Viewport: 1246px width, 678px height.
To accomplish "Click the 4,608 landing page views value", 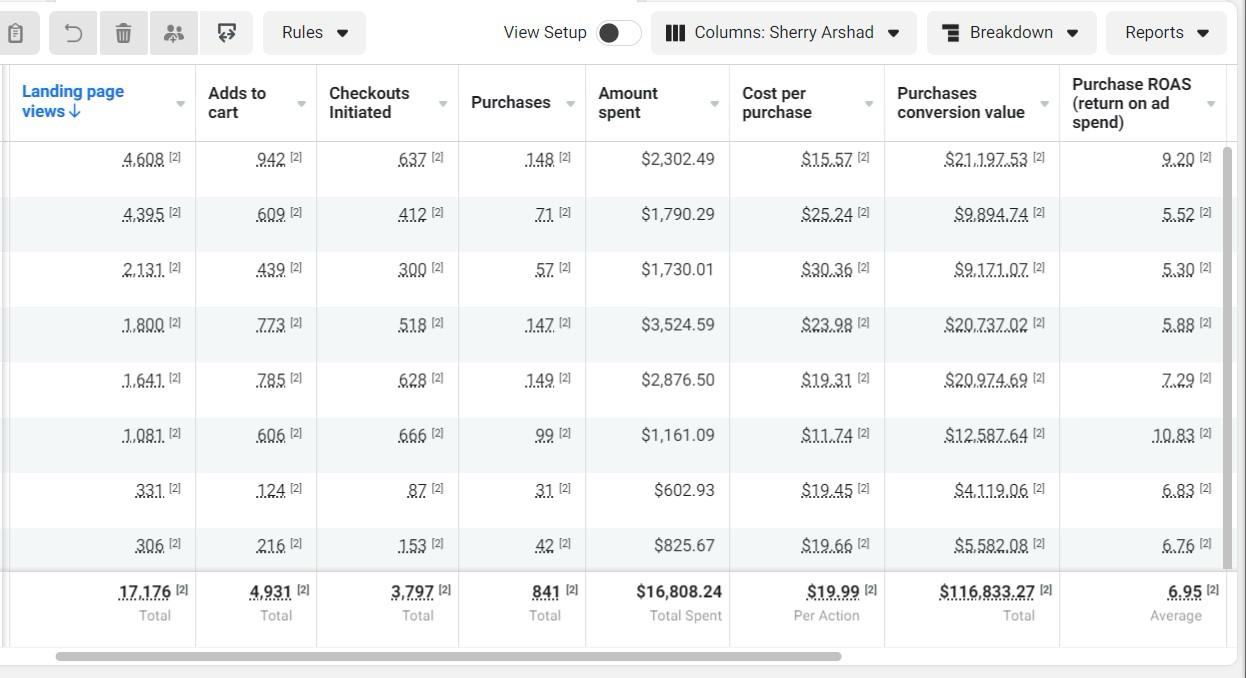I will click(143, 159).
